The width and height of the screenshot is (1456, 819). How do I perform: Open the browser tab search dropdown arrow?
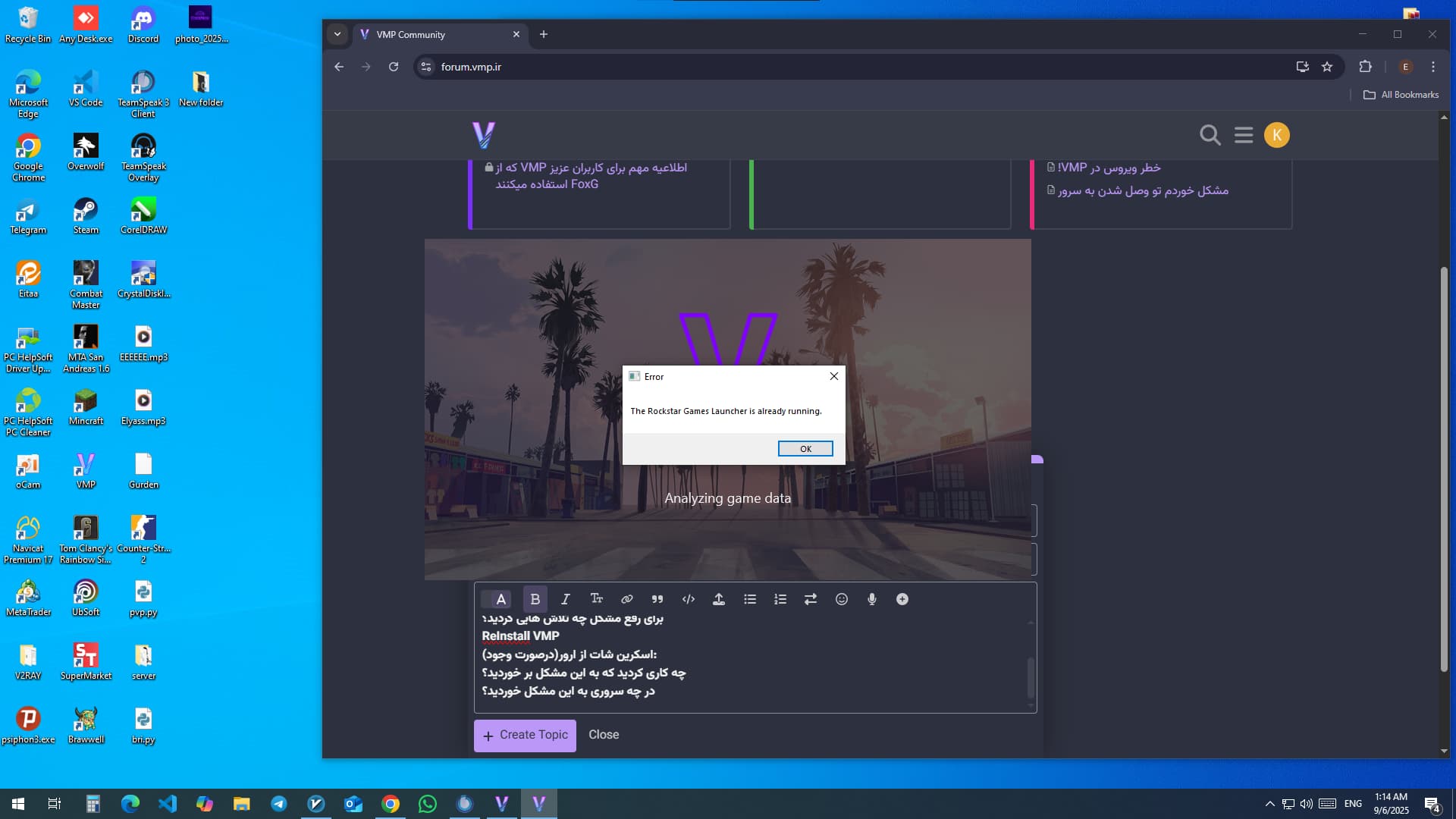click(337, 34)
